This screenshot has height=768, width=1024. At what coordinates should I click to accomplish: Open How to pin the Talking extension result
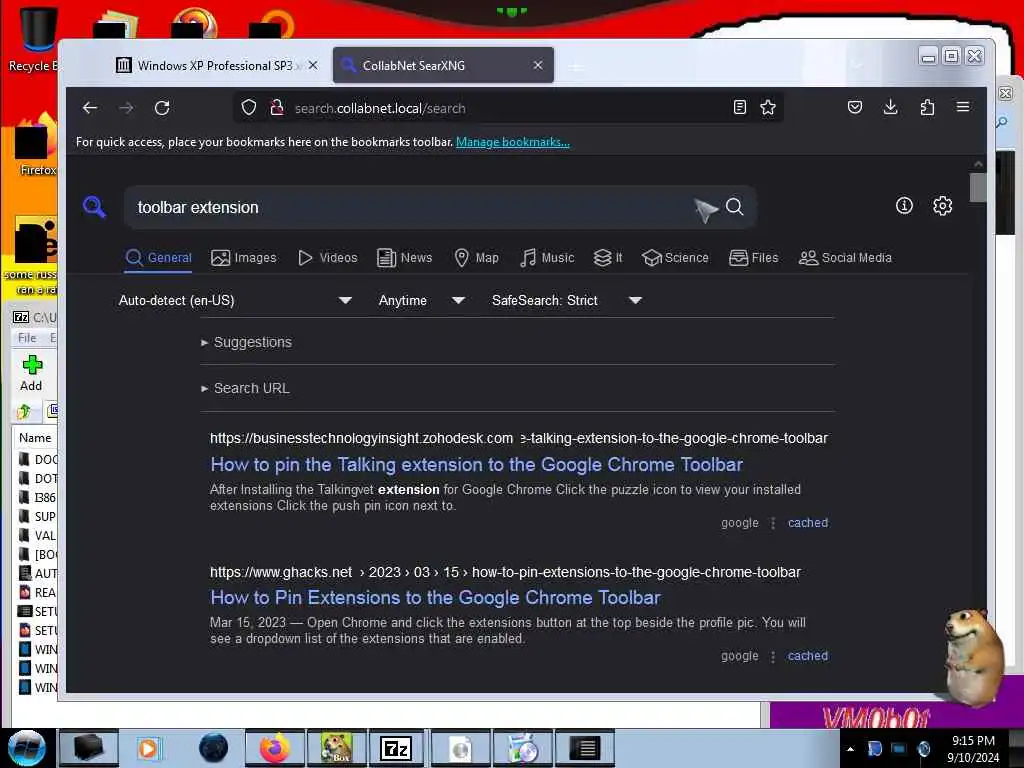click(x=477, y=464)
